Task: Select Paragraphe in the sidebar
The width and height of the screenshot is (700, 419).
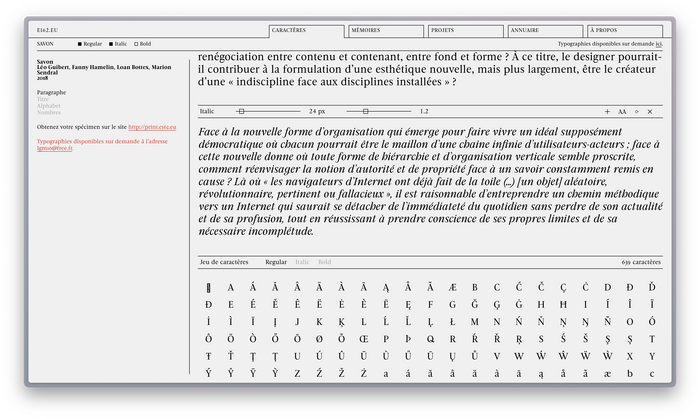Action: (51, 92)
